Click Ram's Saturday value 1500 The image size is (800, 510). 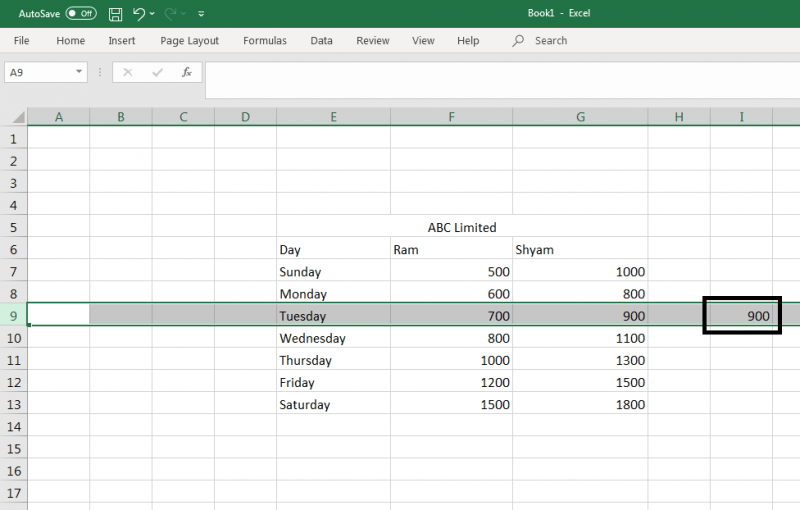[452, 404]
